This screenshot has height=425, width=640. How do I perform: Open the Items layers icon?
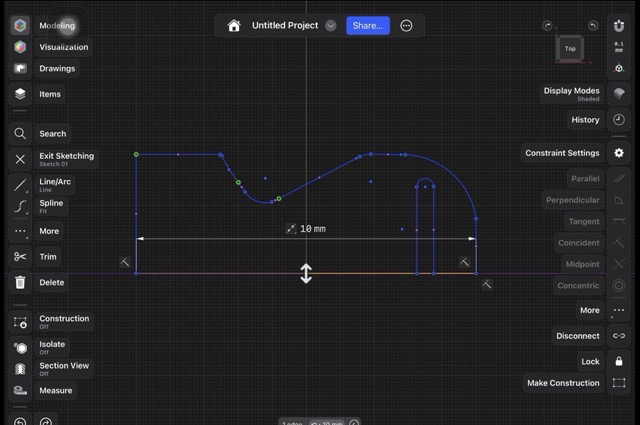tap(20, 94)
